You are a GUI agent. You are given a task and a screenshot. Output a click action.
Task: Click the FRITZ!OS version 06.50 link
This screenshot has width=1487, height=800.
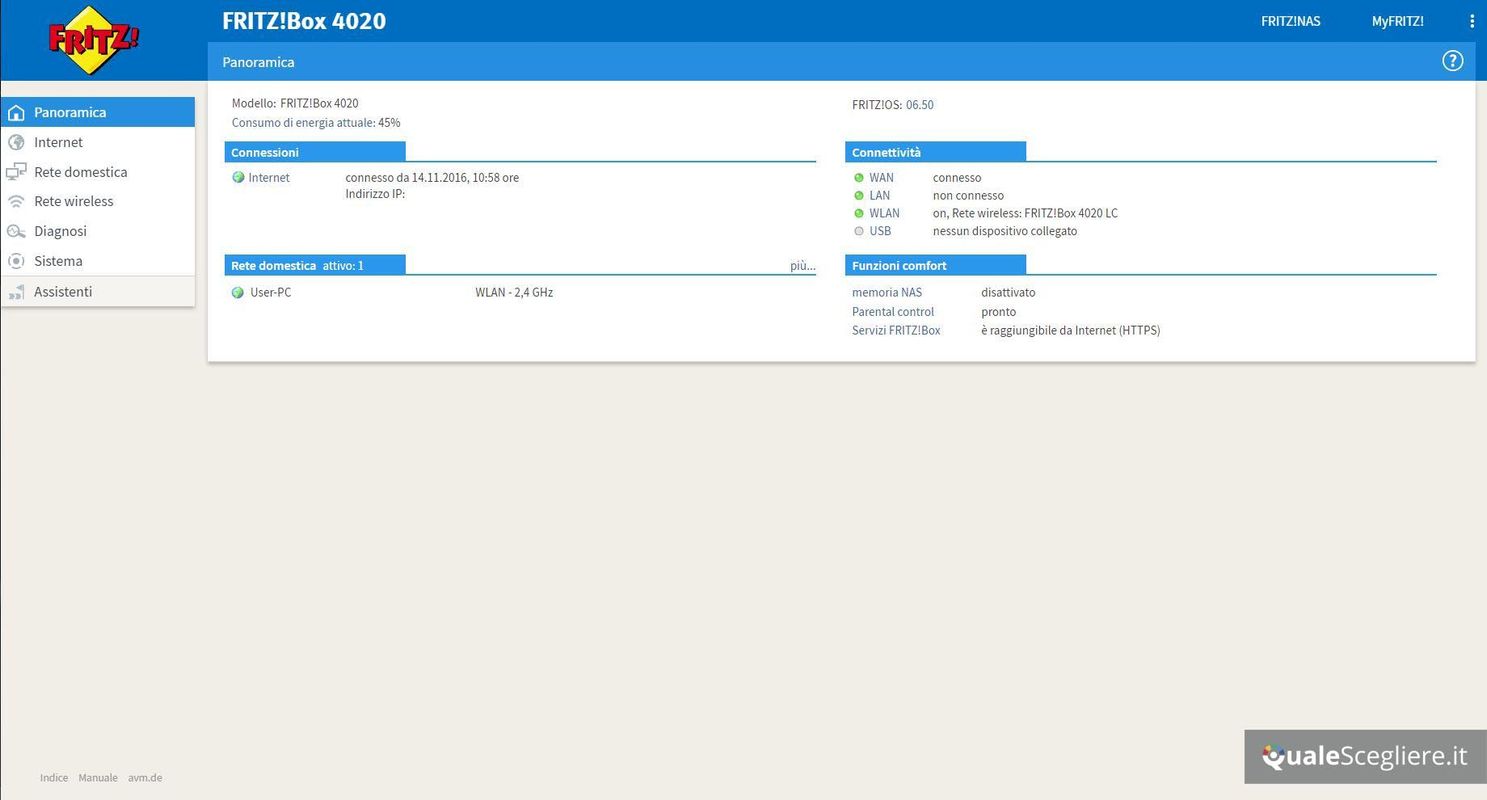pos(919,105)
